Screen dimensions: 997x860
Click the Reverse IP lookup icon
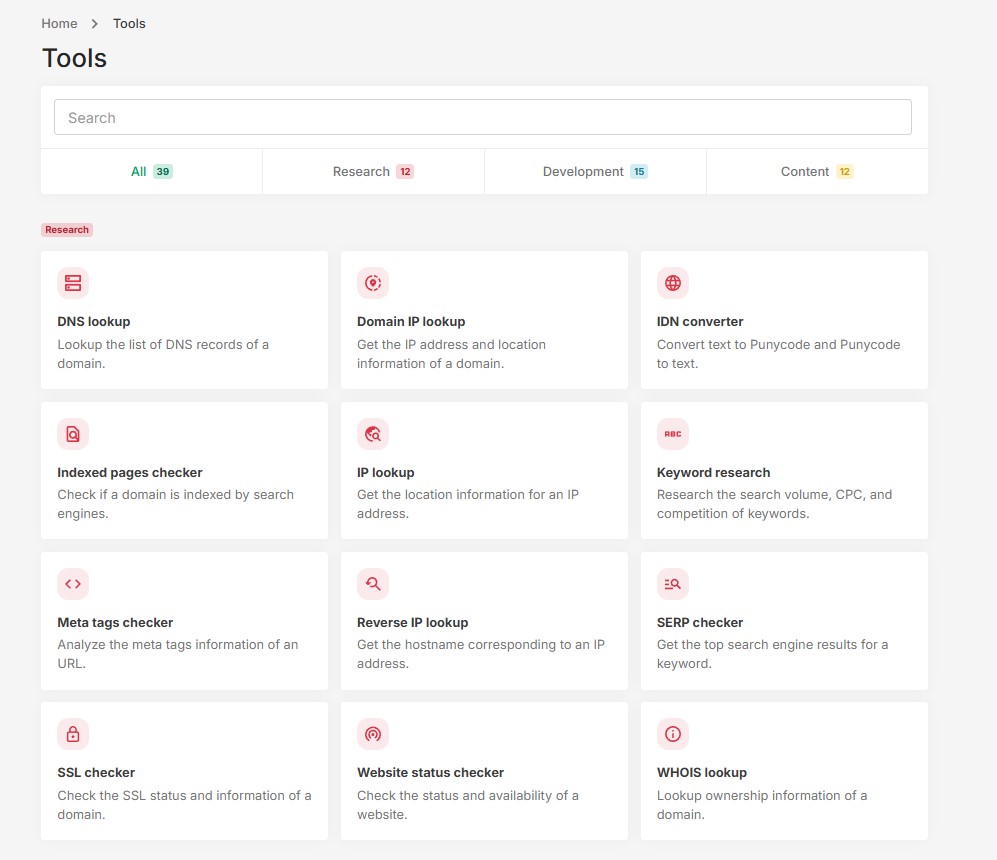coord(373,584)
